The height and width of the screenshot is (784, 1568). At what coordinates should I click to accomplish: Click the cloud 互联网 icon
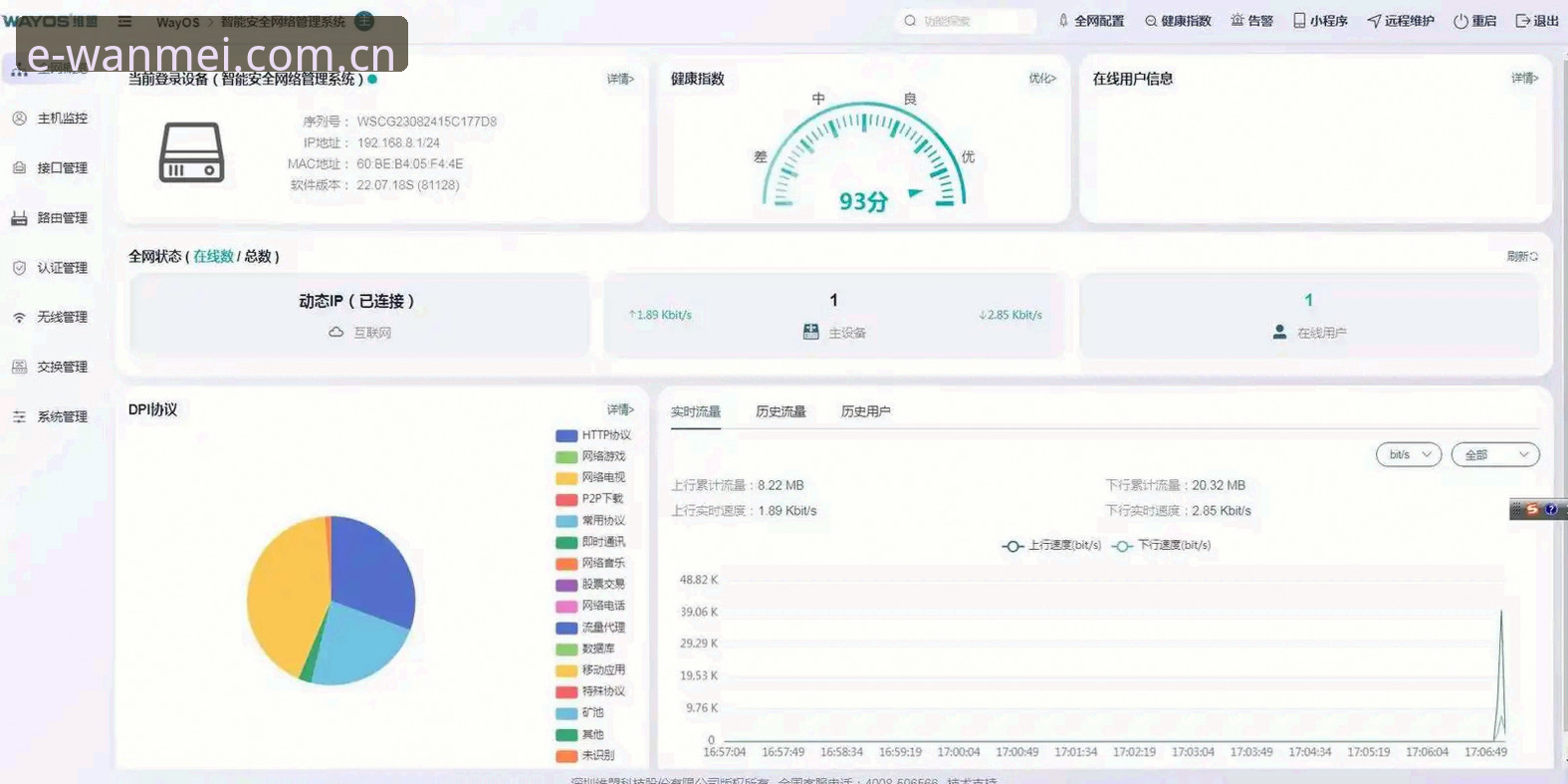(x=336, y=333)
